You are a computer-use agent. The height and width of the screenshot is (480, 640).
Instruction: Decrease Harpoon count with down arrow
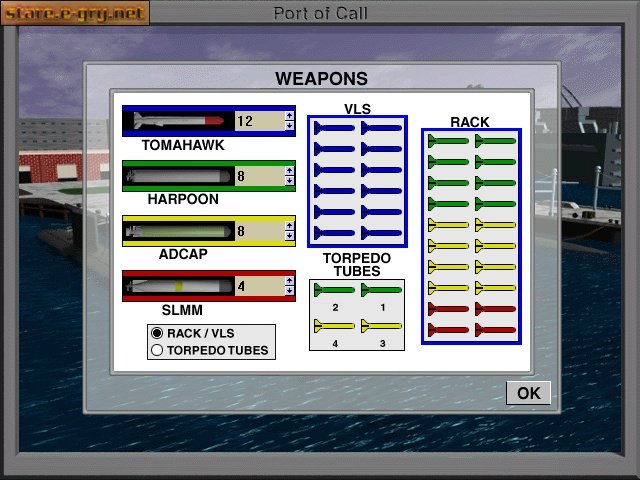pyautogui.click(x=289, y=181)
